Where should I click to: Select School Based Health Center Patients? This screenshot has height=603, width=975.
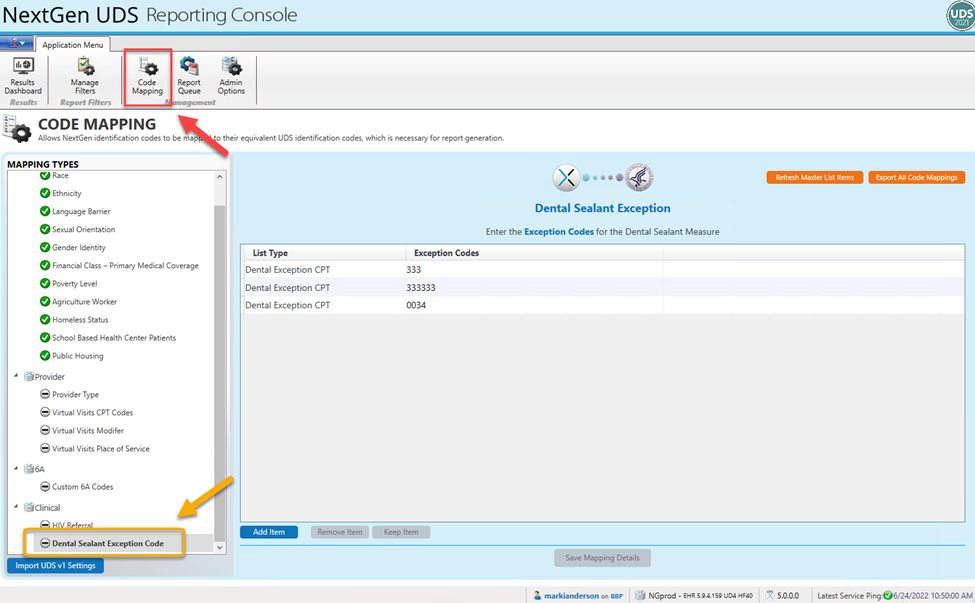tap(114, 338)
